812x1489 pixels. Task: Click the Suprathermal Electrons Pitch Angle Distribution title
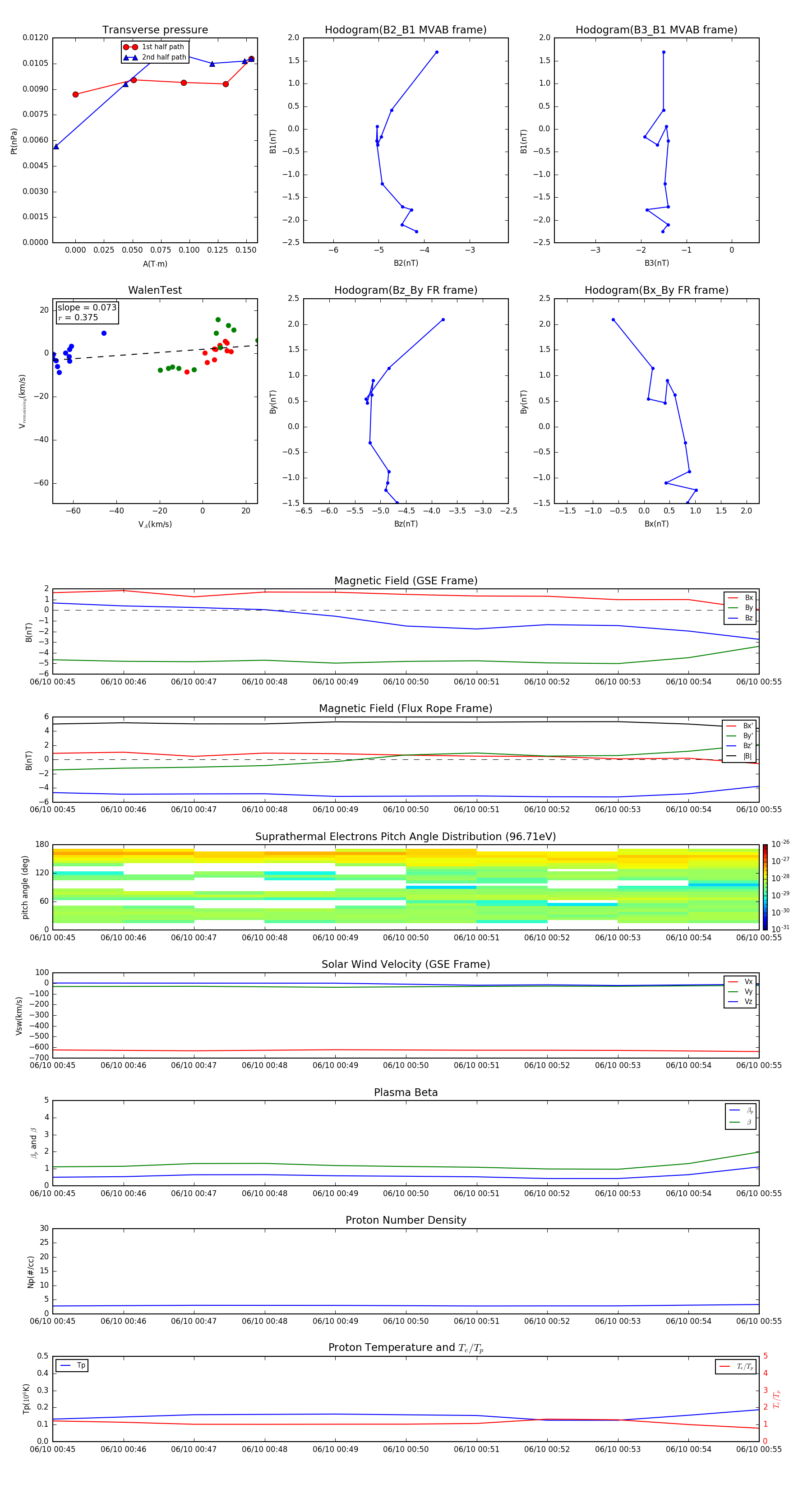pos(406,837)
